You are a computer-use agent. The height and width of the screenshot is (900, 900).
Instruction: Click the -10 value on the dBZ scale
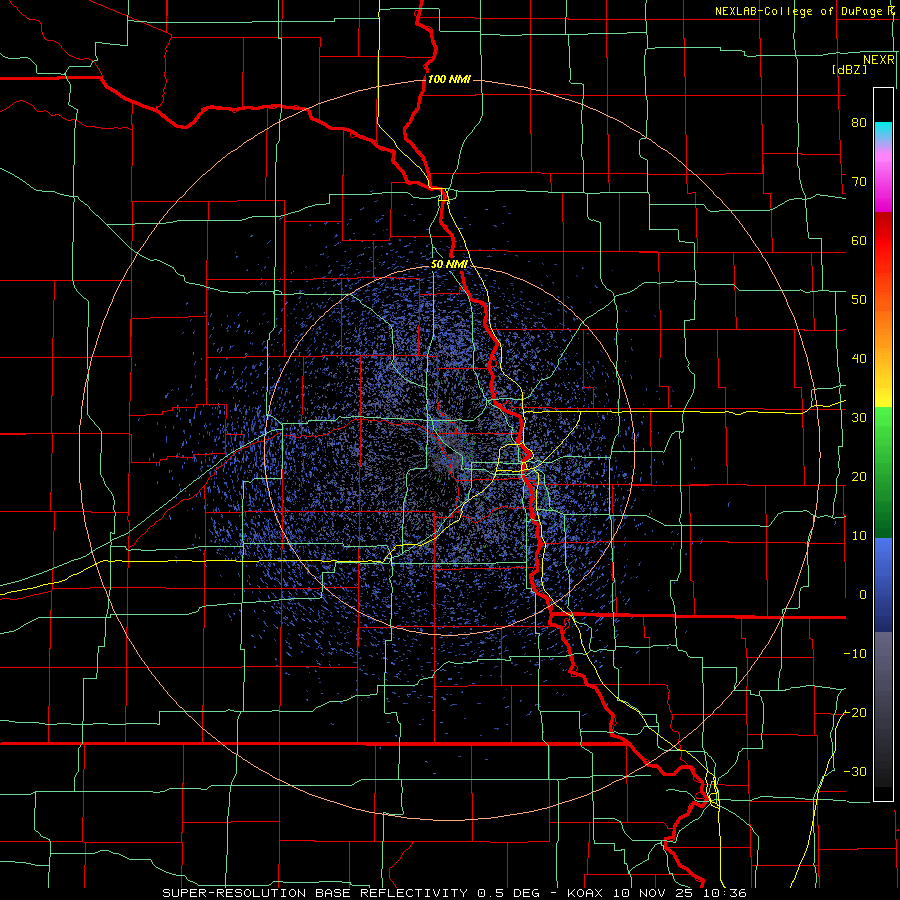tap(855, 654)
